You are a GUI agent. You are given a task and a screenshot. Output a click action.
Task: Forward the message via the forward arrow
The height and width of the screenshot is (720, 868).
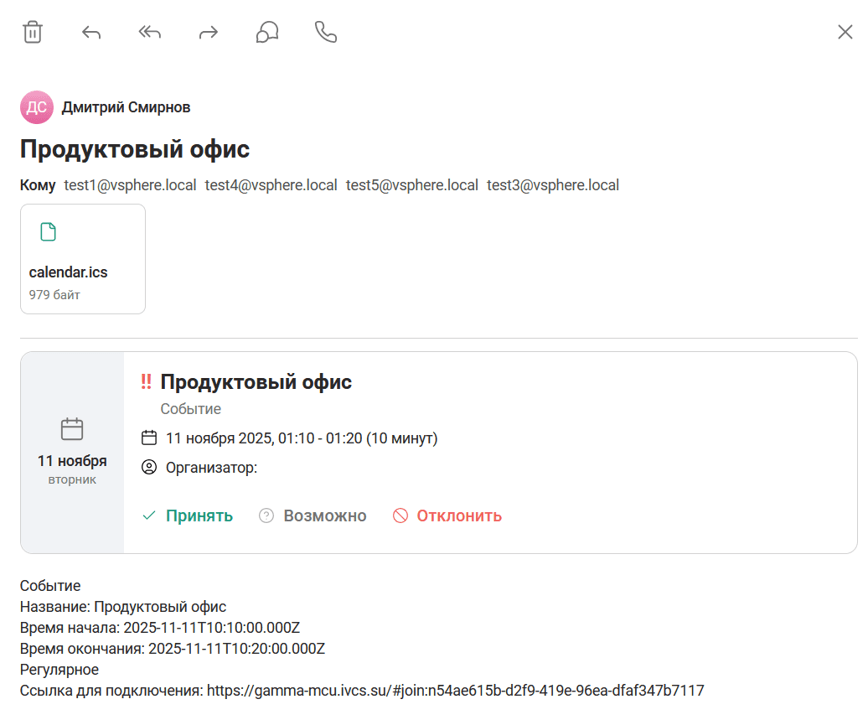pyautogui.click(x=208, y=32)
